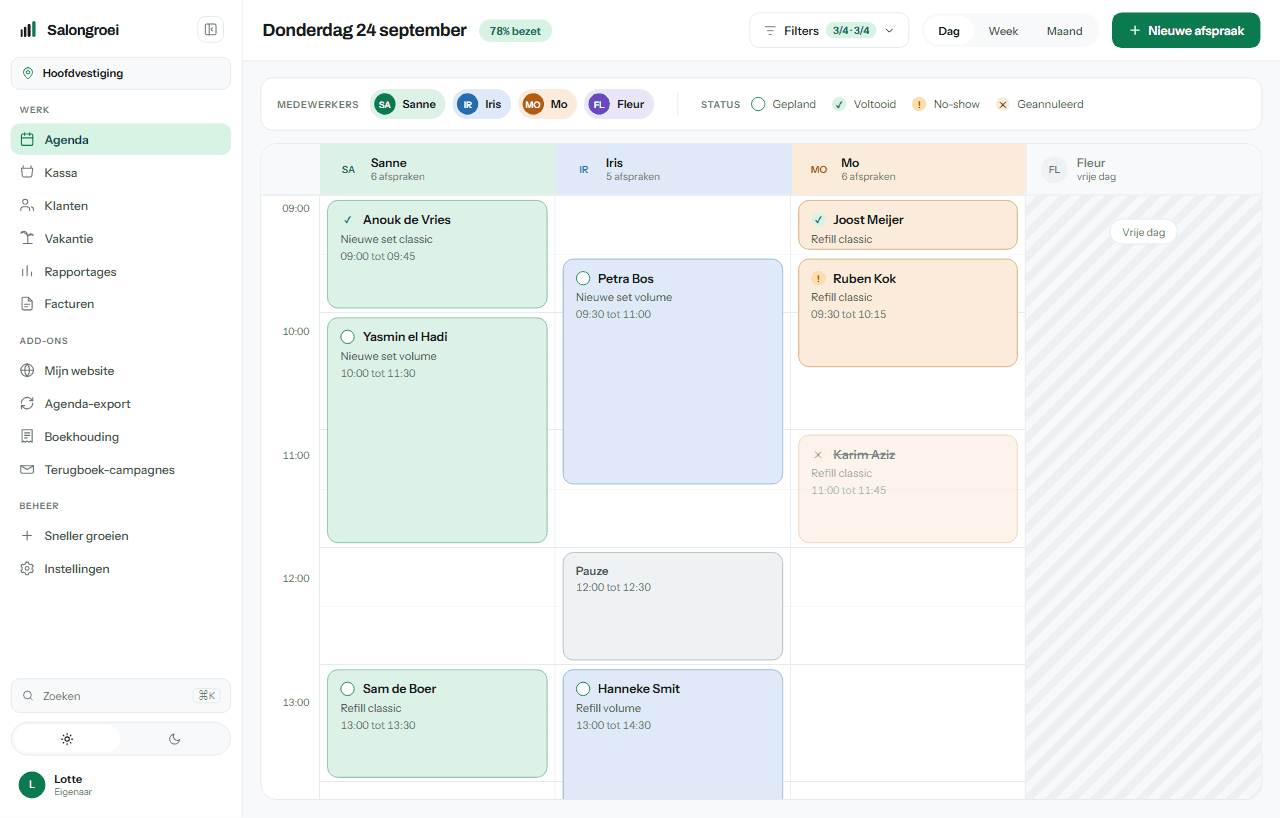Toggle Gepland status circle on Petra Bos
This screenshot has height=818, width=1280.
pos(583,278)
